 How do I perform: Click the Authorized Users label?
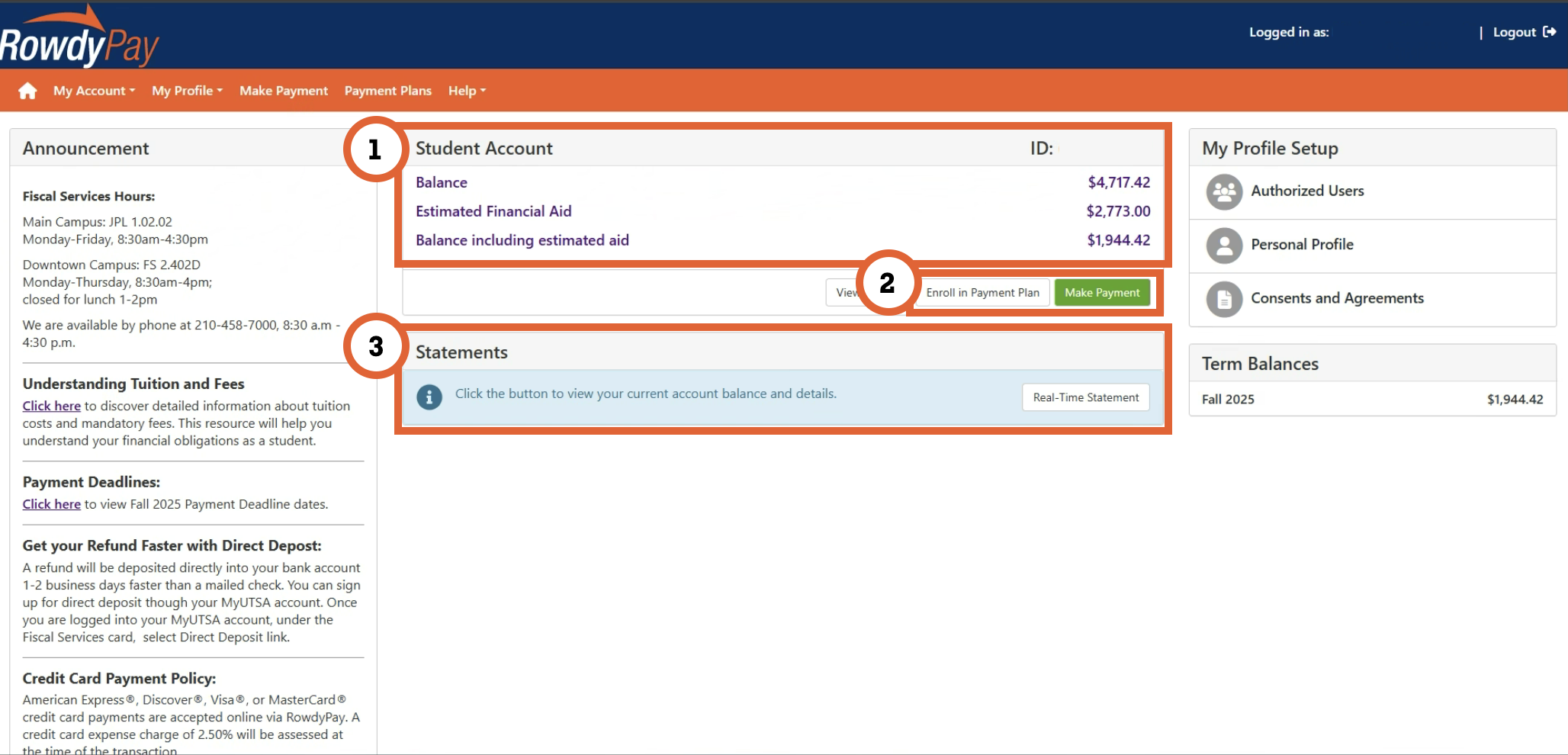click(x=1307, y=191)
